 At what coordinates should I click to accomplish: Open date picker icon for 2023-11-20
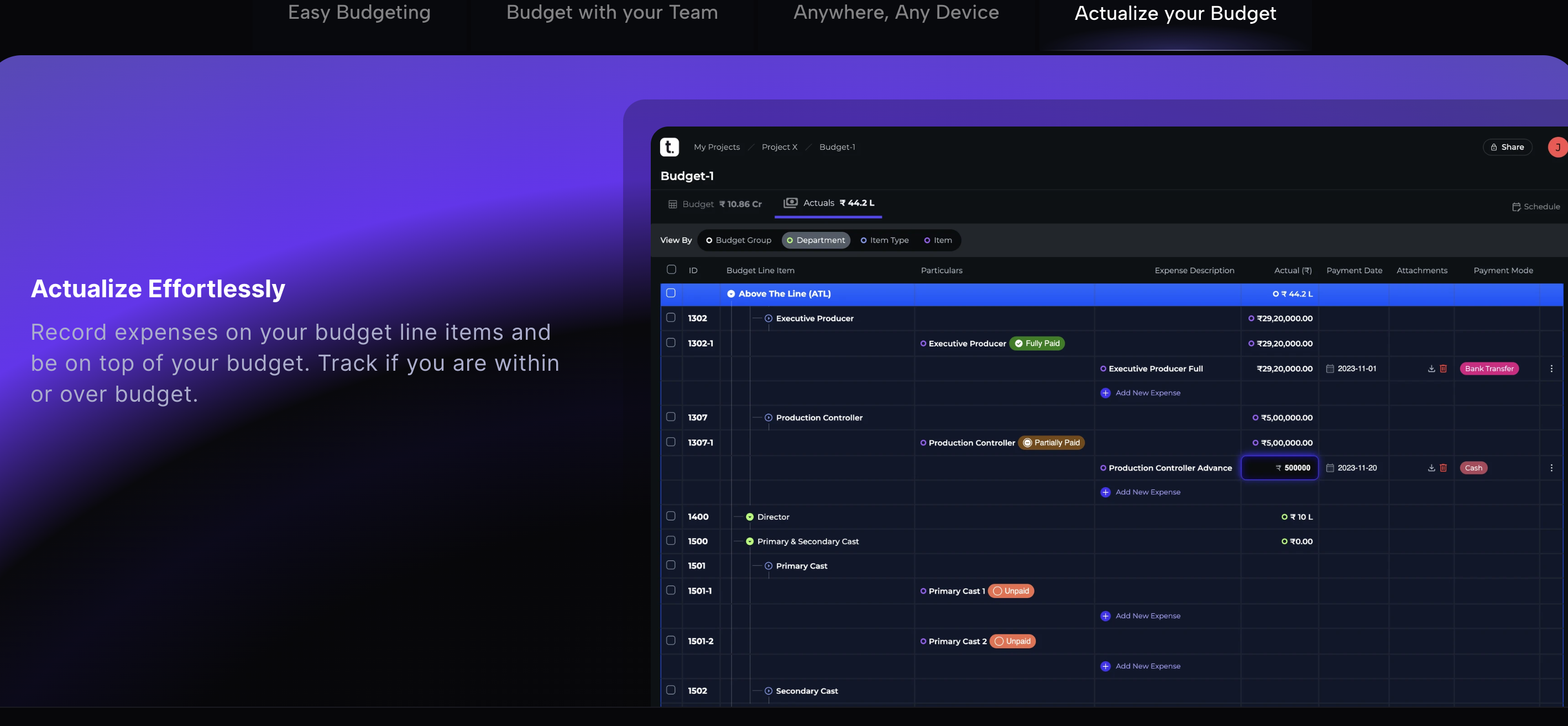(x=1330, y=467)
